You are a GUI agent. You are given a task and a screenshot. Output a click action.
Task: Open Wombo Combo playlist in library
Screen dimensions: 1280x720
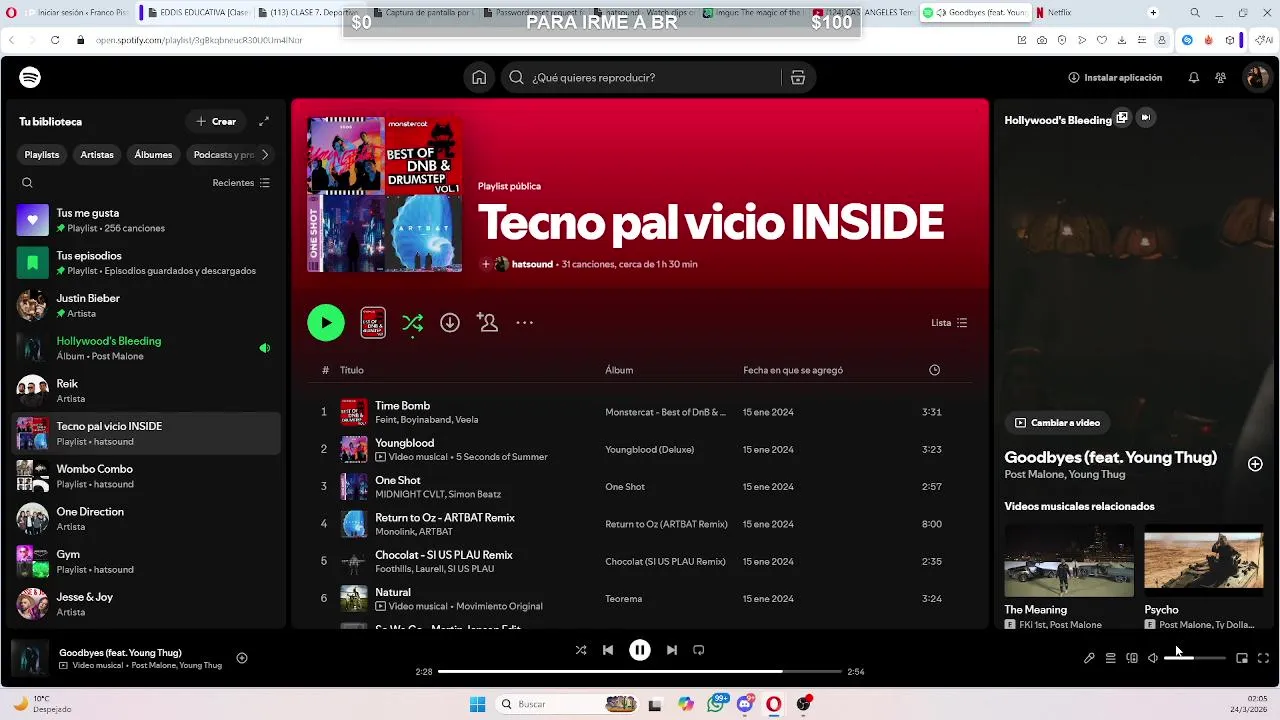click(146, 476)
